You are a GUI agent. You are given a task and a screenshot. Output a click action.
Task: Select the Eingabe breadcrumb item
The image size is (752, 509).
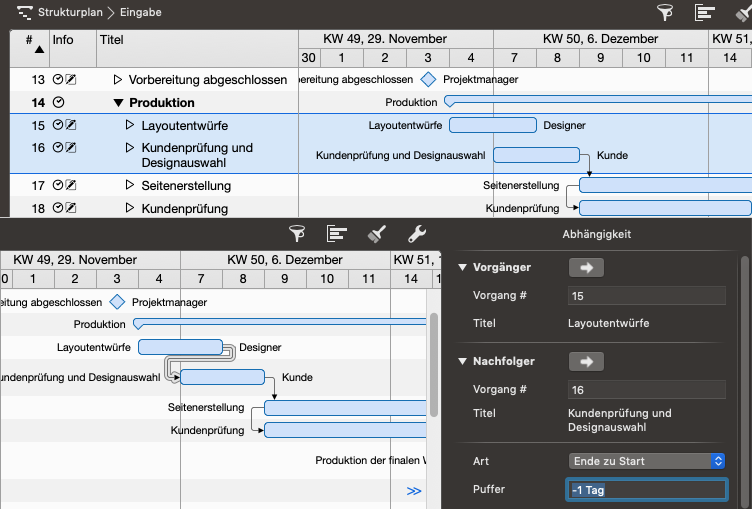(x=140, y=13)
